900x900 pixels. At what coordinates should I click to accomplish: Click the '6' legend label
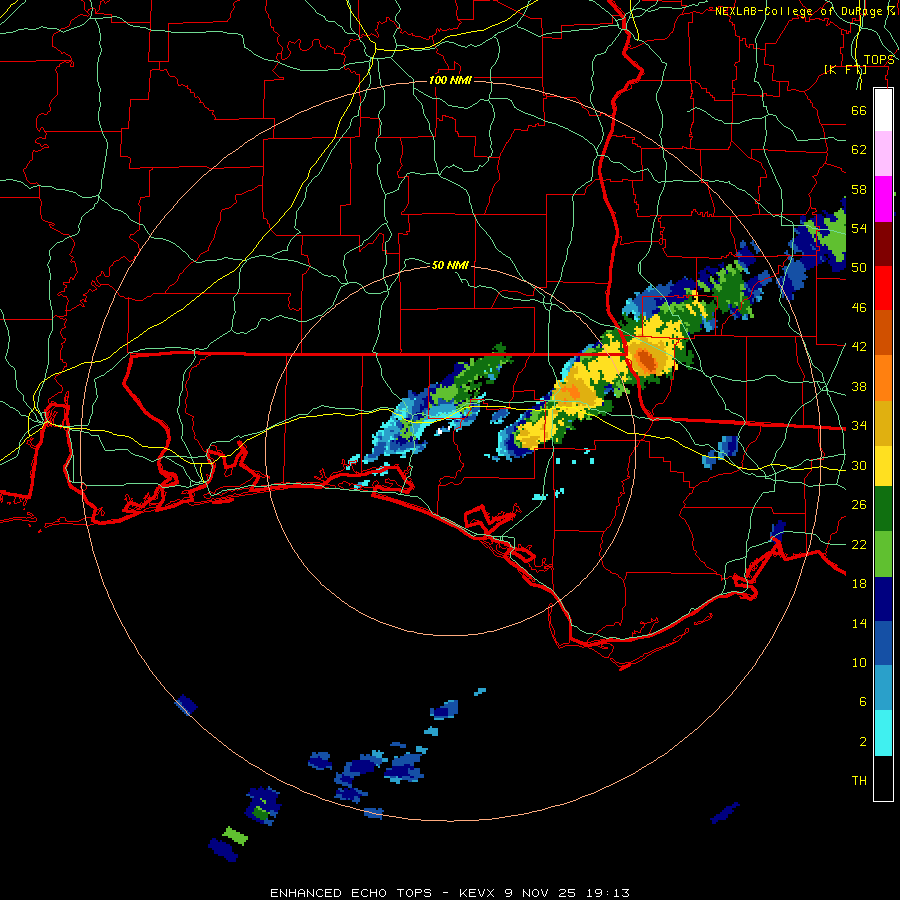[863, 702]
